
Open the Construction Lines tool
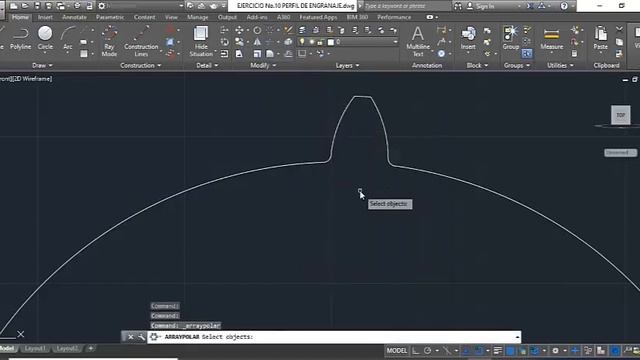point(141,40)
